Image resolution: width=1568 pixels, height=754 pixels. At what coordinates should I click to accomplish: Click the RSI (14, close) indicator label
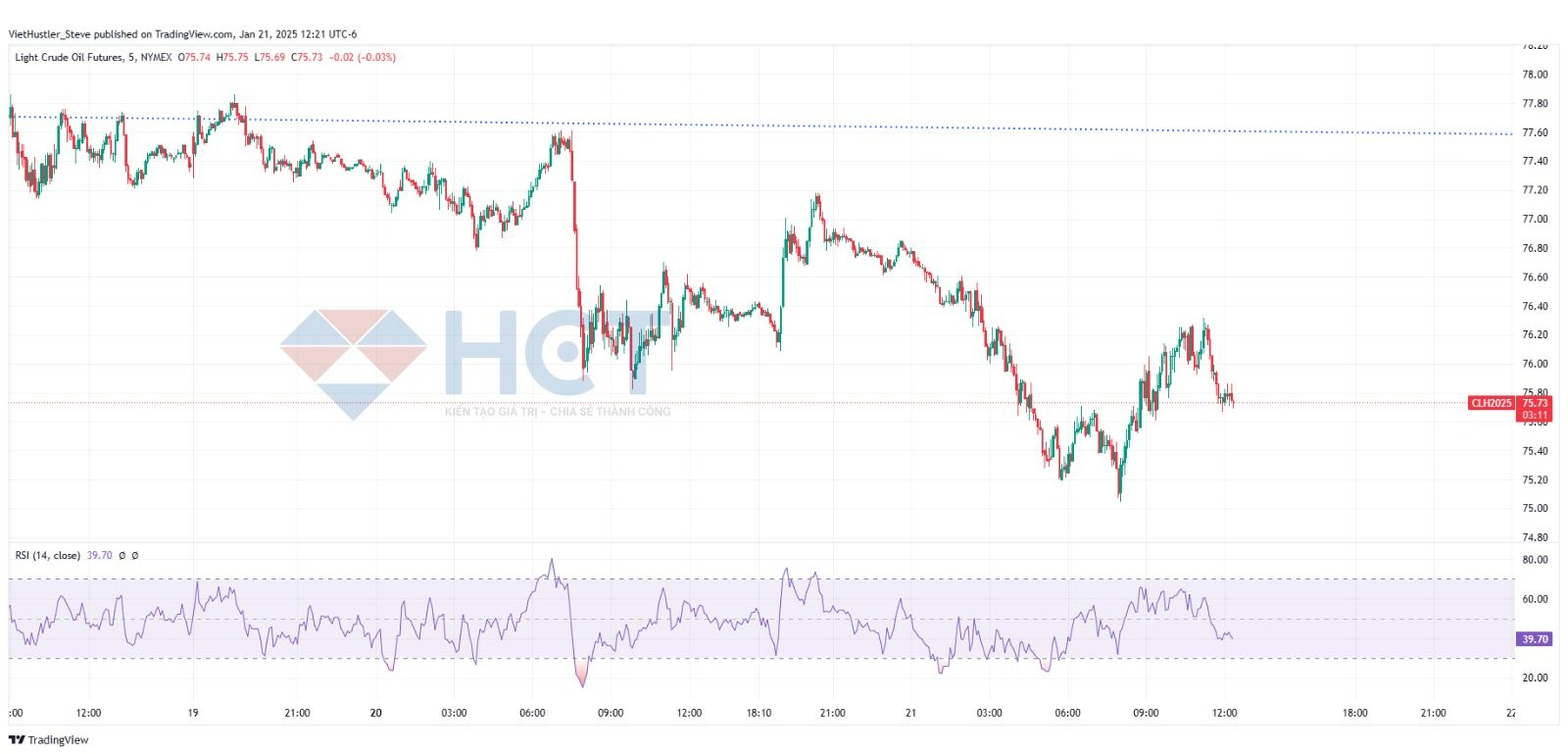coord(47,556)
